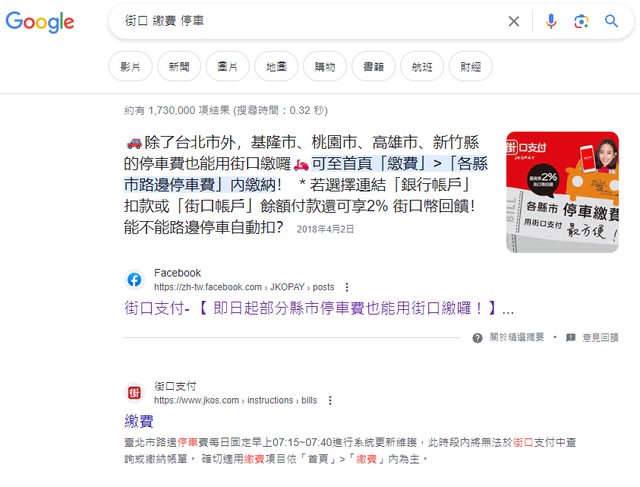The image size is (640, 487).
Task: Open more options for Facebook result
Action: tap(347, 287)
